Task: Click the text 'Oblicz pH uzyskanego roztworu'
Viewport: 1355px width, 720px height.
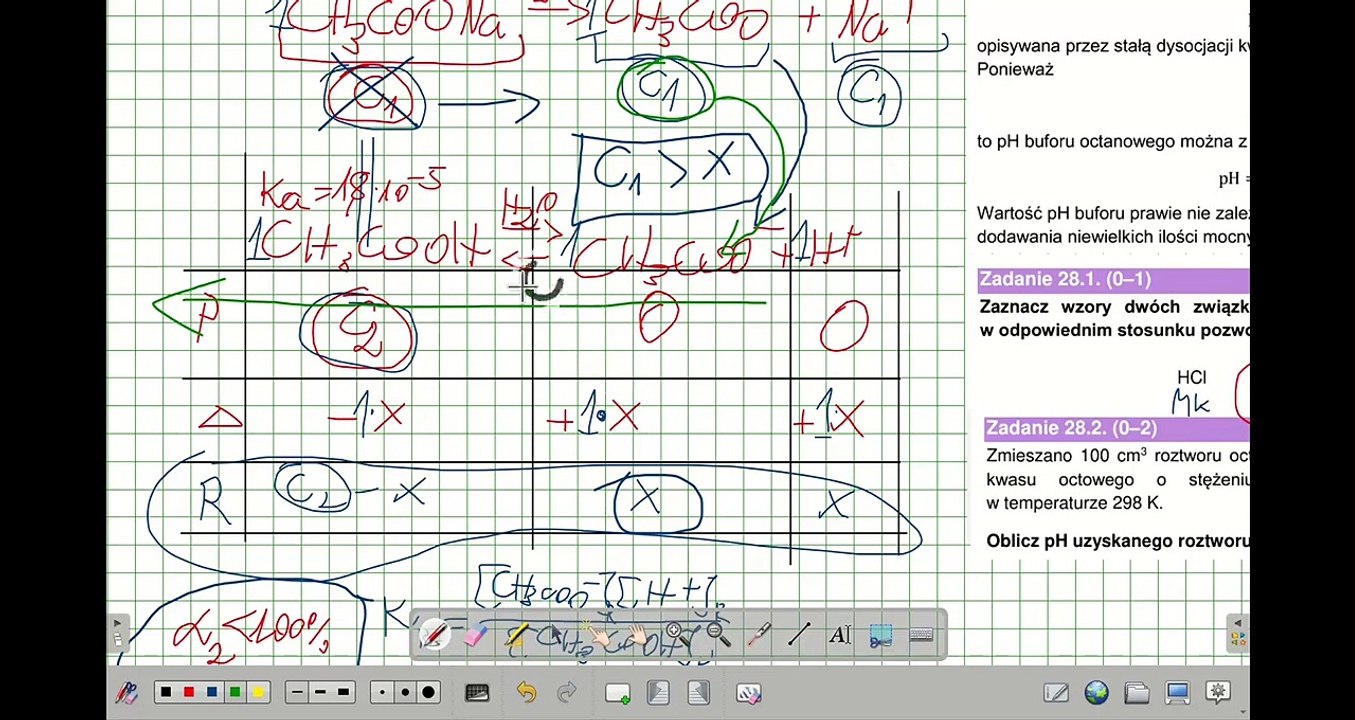Action: [1118, 541]
